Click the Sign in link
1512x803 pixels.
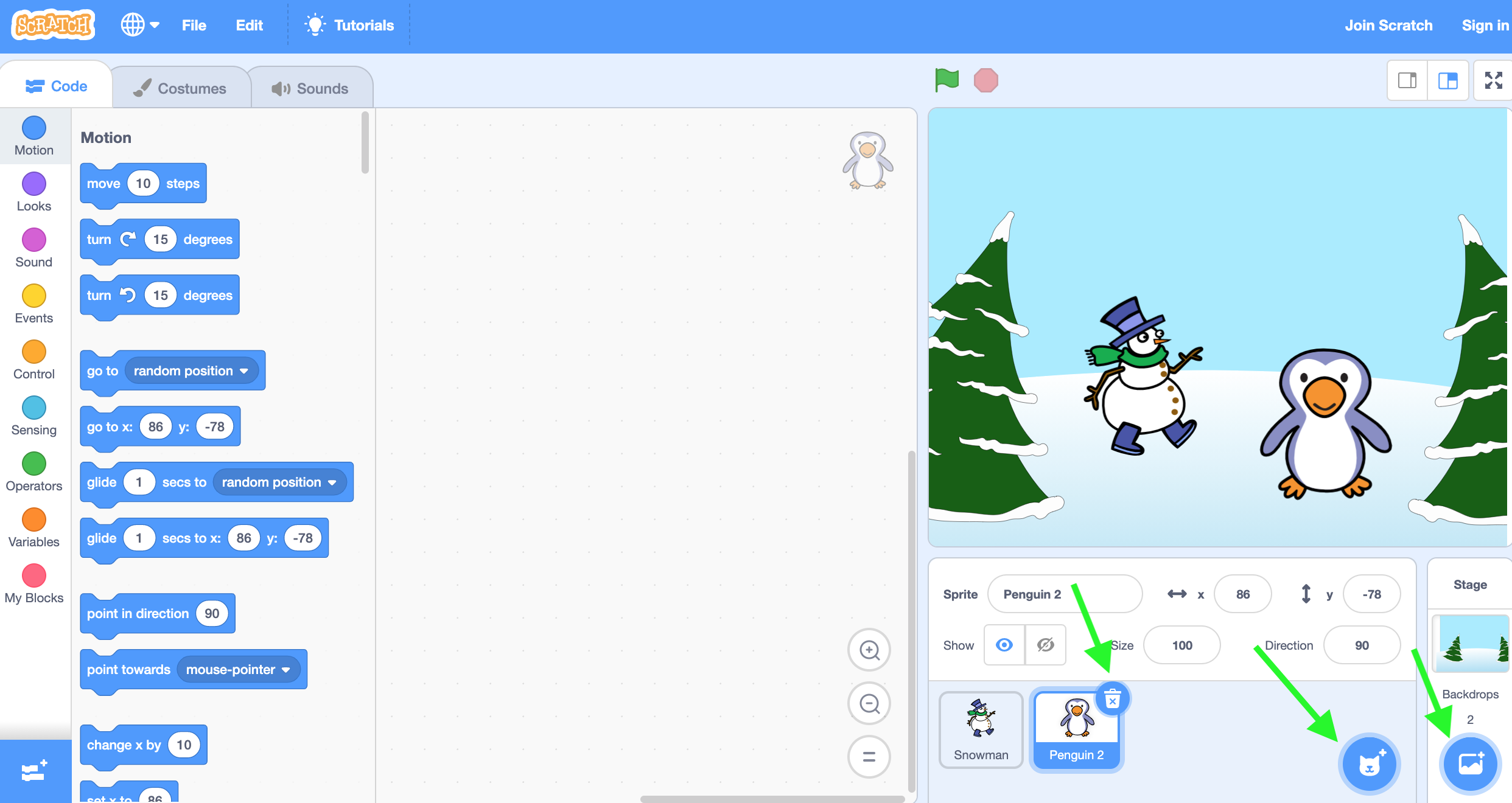(1485, 25)
